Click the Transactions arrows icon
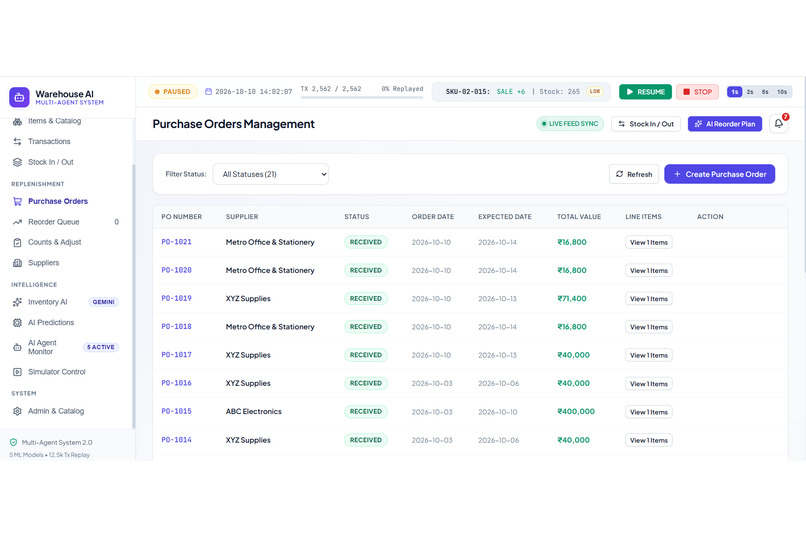Screen dimensions: 806x537 (x=17, y=141)
